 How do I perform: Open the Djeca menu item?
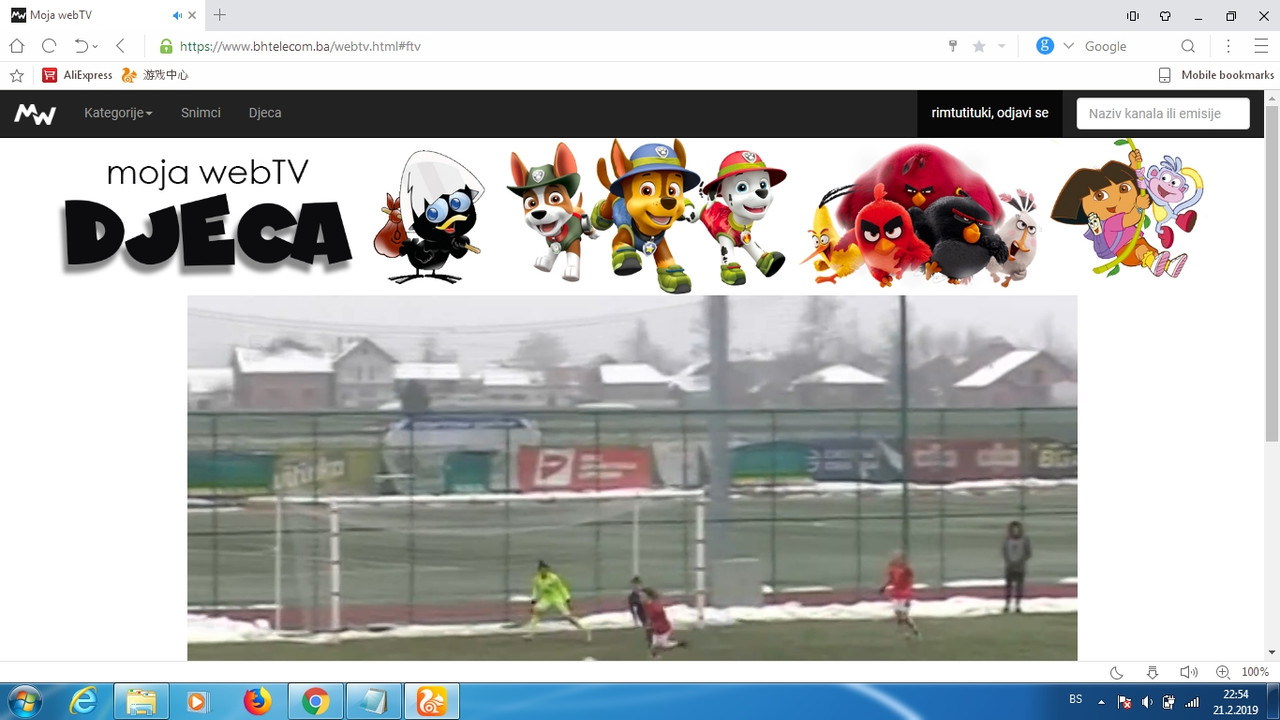265,113
